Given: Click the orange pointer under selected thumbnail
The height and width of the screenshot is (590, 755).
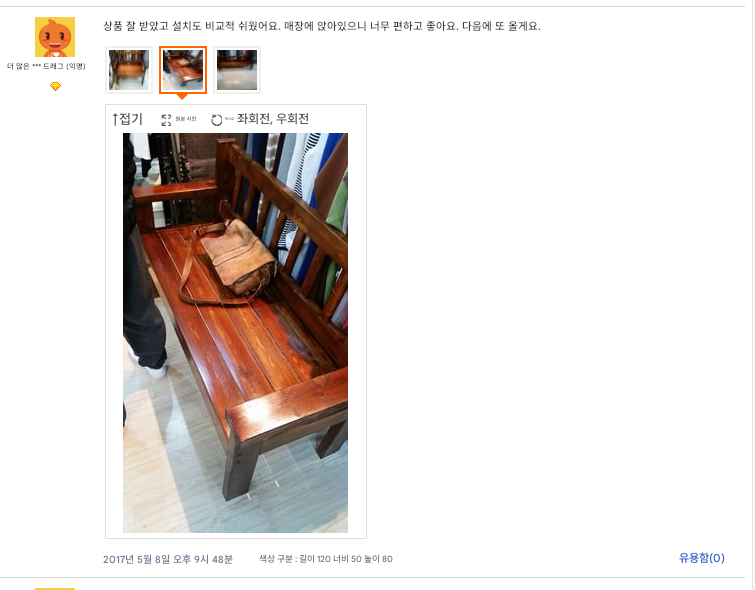Looking at the screenshot, I should click(x=182, y=97).
